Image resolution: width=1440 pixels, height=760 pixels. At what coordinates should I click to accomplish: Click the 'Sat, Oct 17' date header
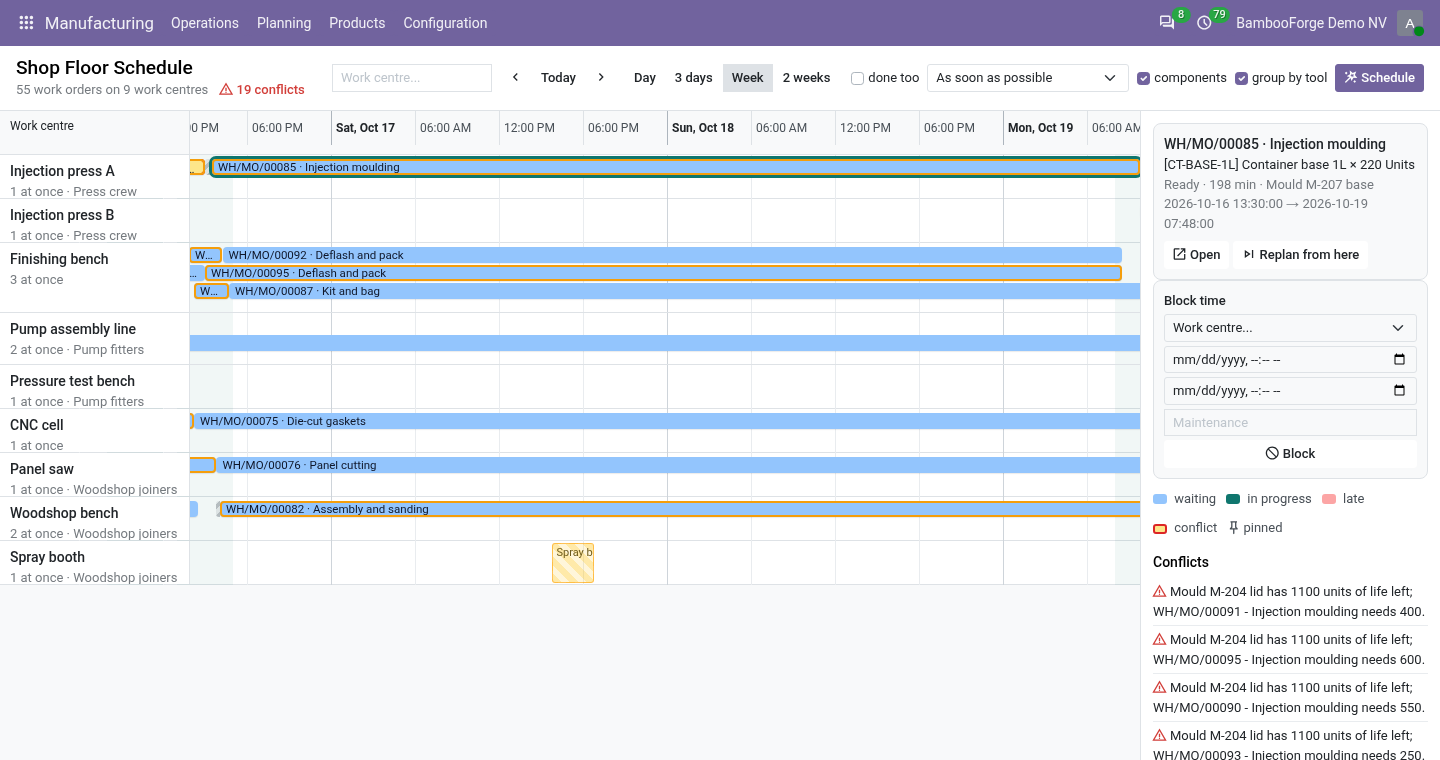click(x=365, y=128)
